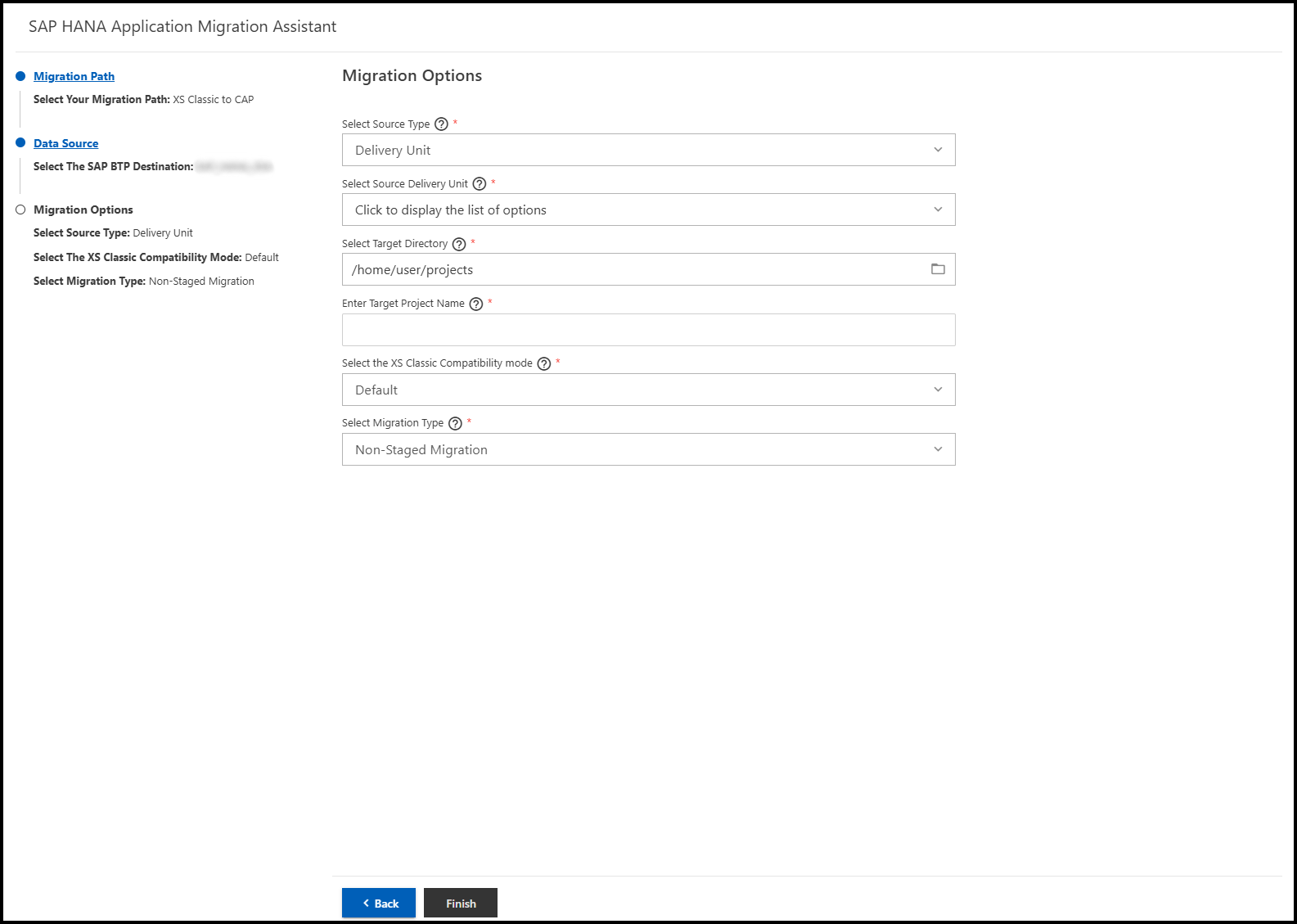Click the Migration Path step bullet
1297x924 pixels.
20,76
